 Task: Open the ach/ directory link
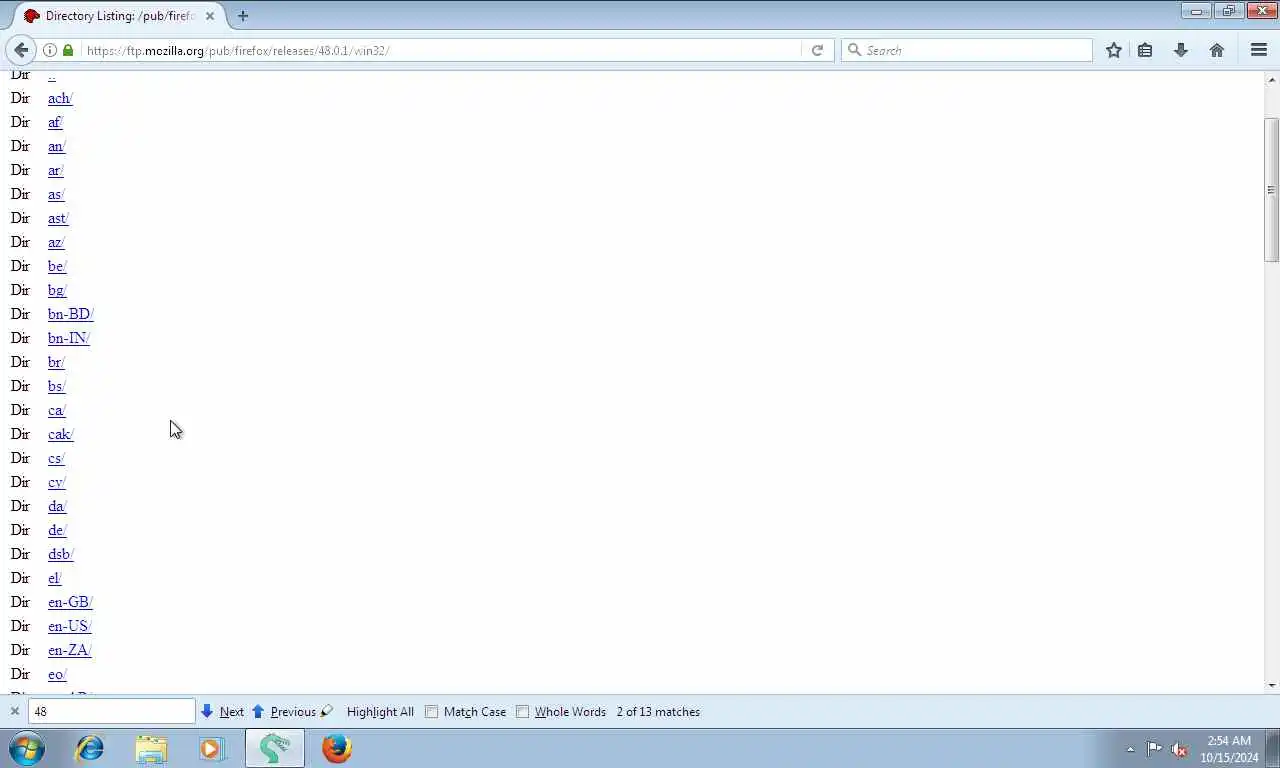click(60, 98)
